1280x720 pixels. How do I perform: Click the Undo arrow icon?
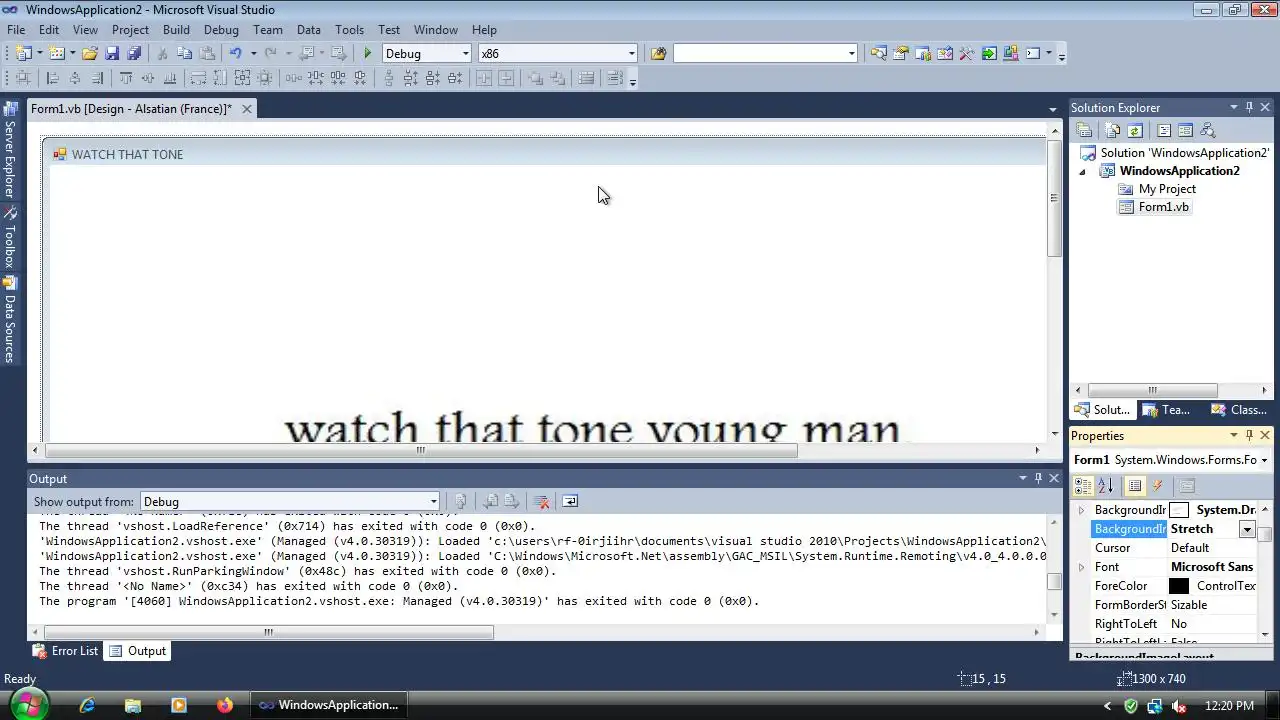click(x=236, y=53)
